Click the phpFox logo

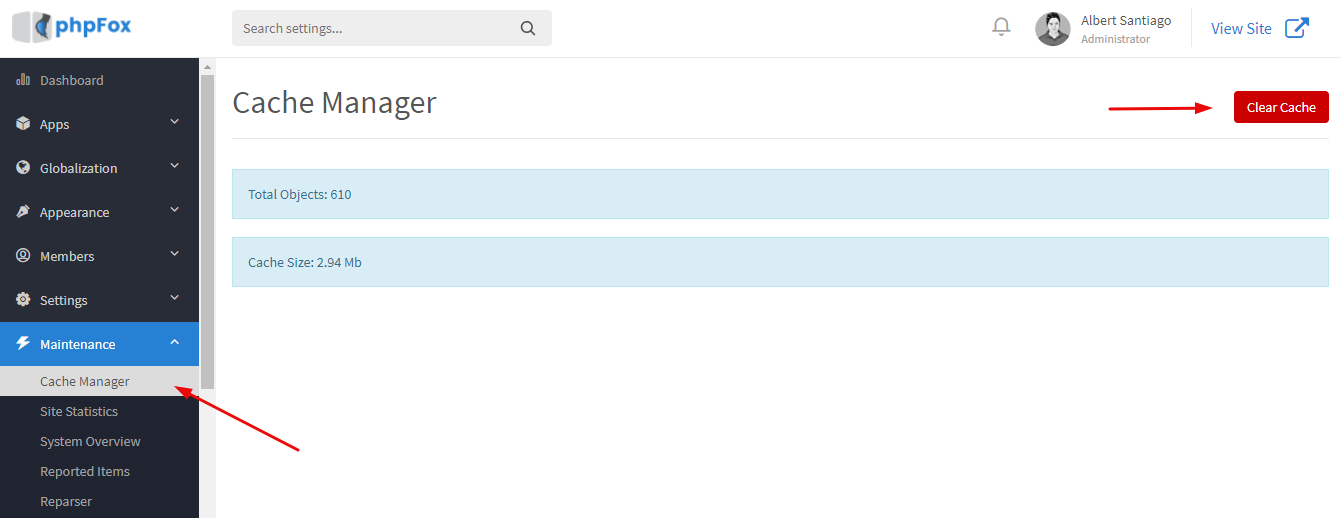click(72, 27)
